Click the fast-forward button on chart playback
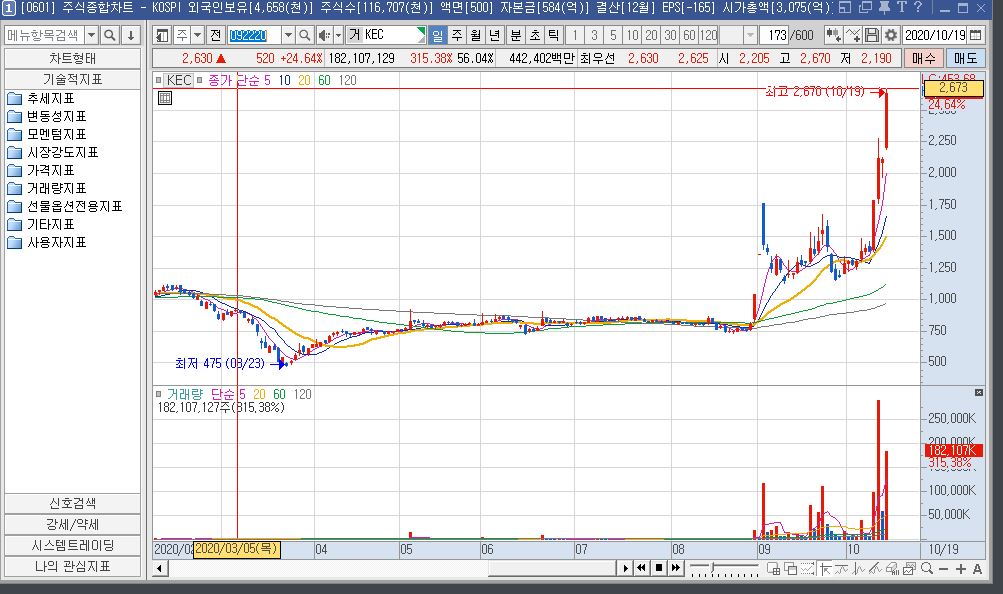Screen dimensions: 1003x594 point(675,568)
